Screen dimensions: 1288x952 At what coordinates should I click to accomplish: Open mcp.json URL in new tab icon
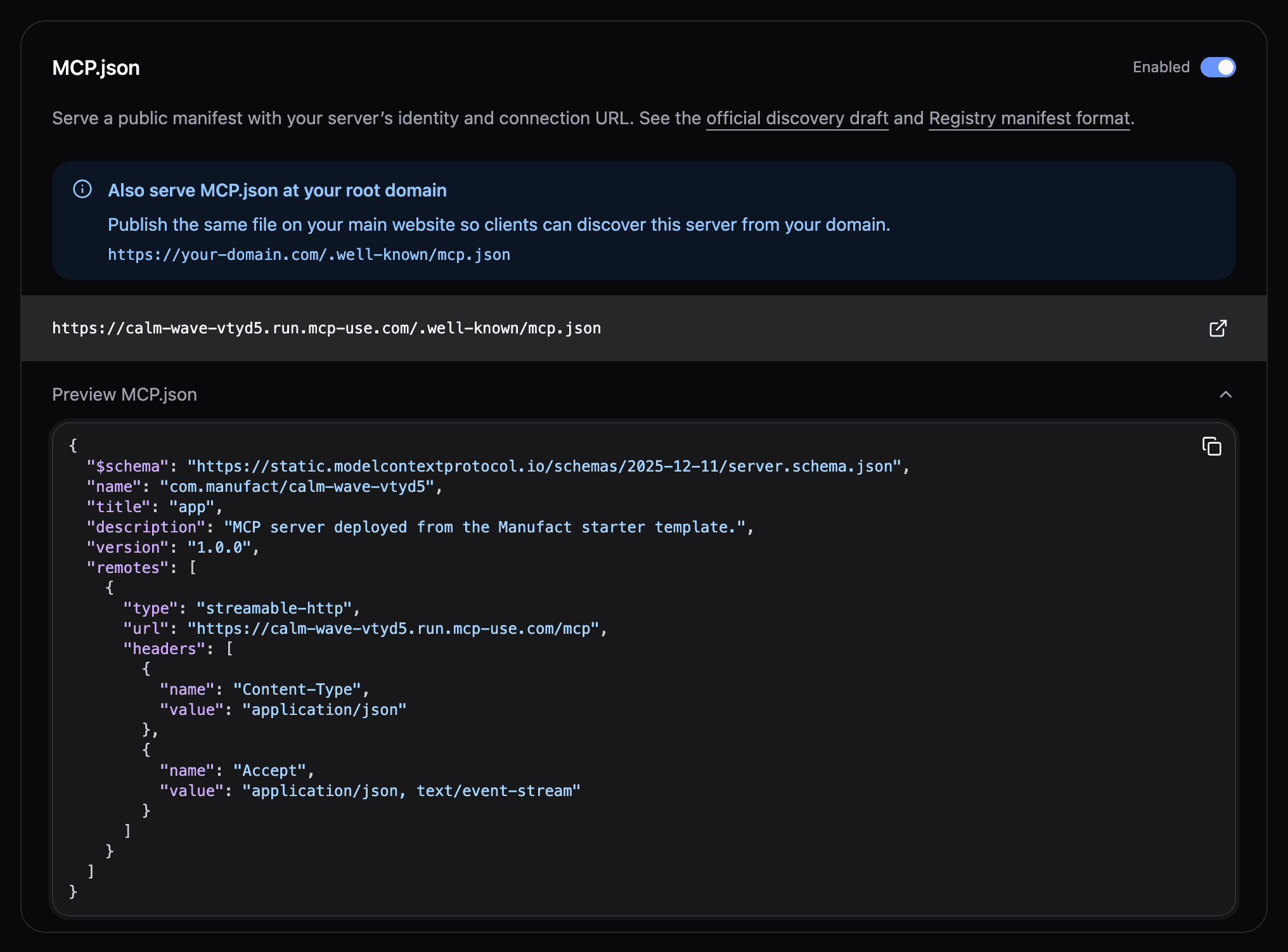point(1218,328)
